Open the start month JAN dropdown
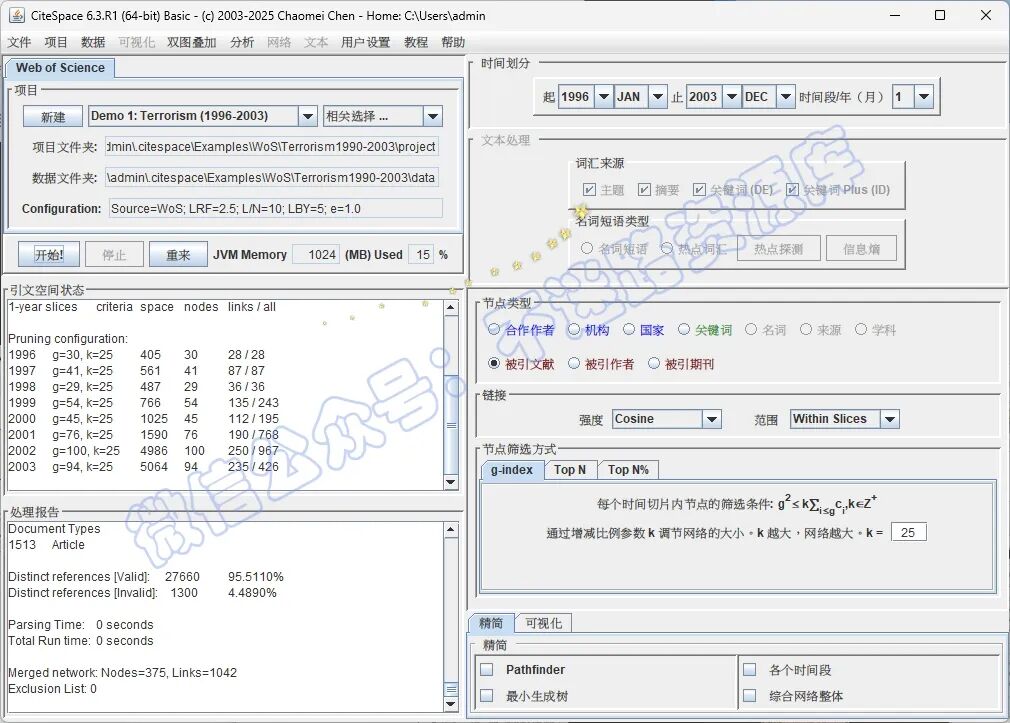 [x=658, y=97]
